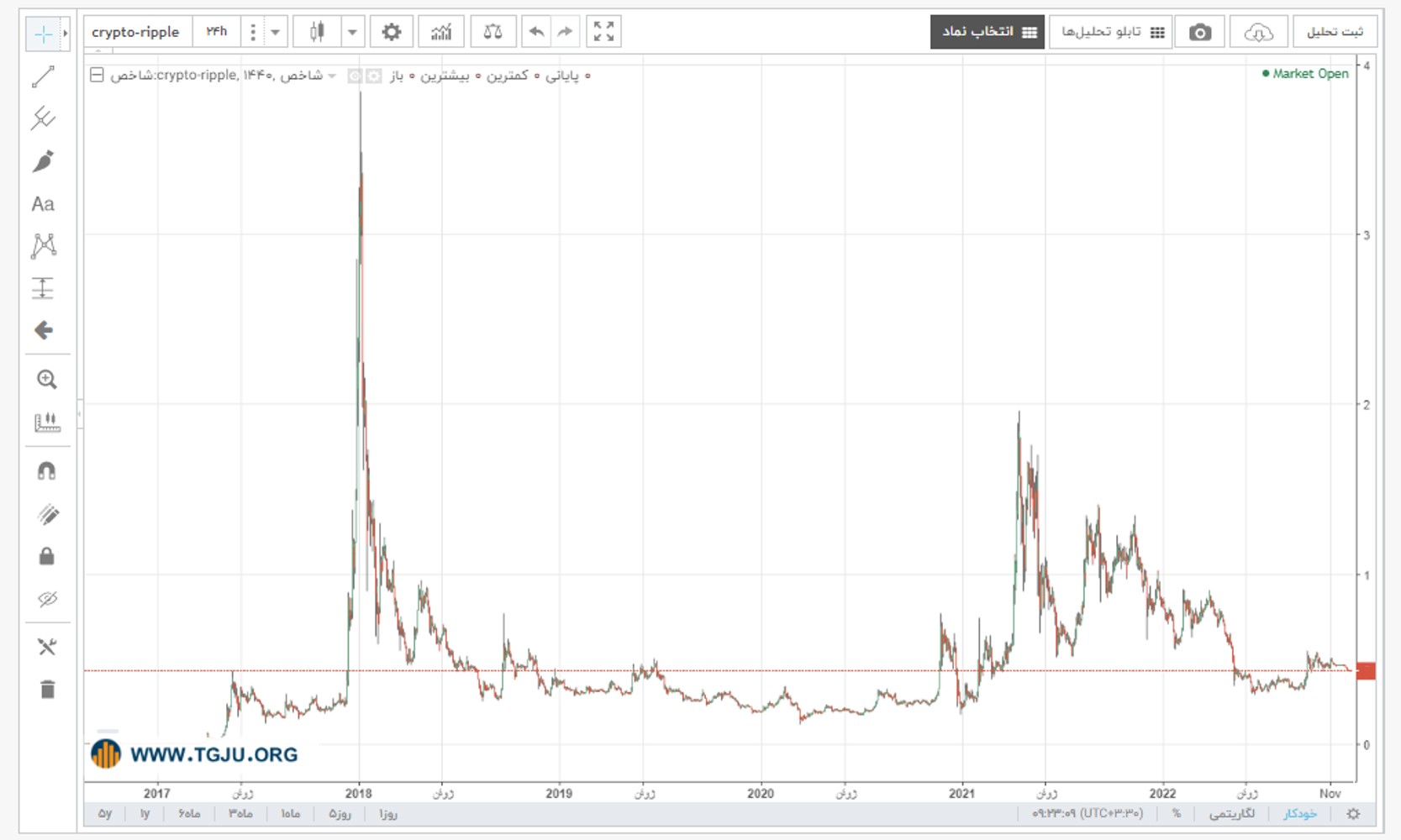Activate the zoom-in magnifier tool

[x=46, y=380]
